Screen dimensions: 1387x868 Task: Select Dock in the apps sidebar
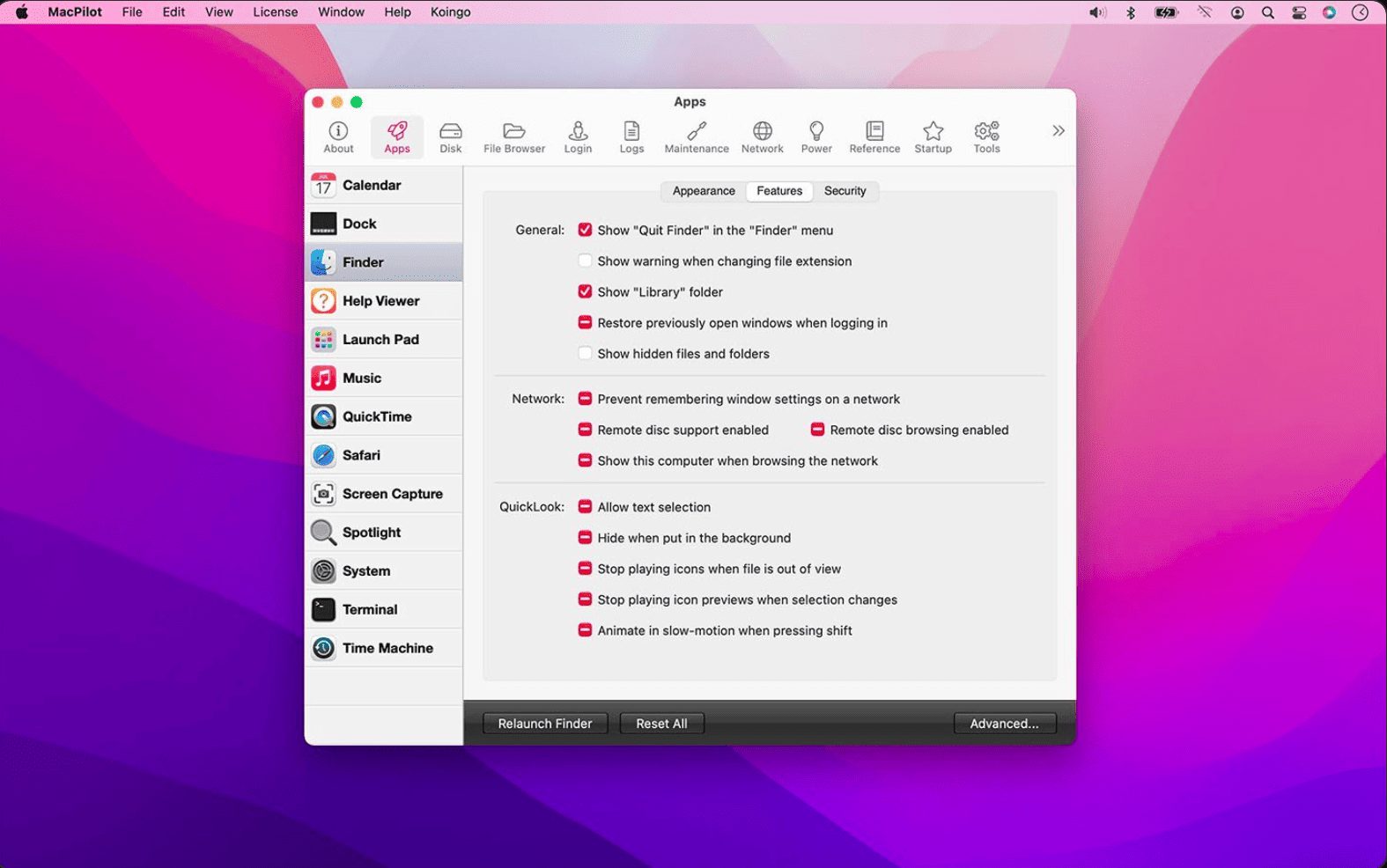click(384, 224)
